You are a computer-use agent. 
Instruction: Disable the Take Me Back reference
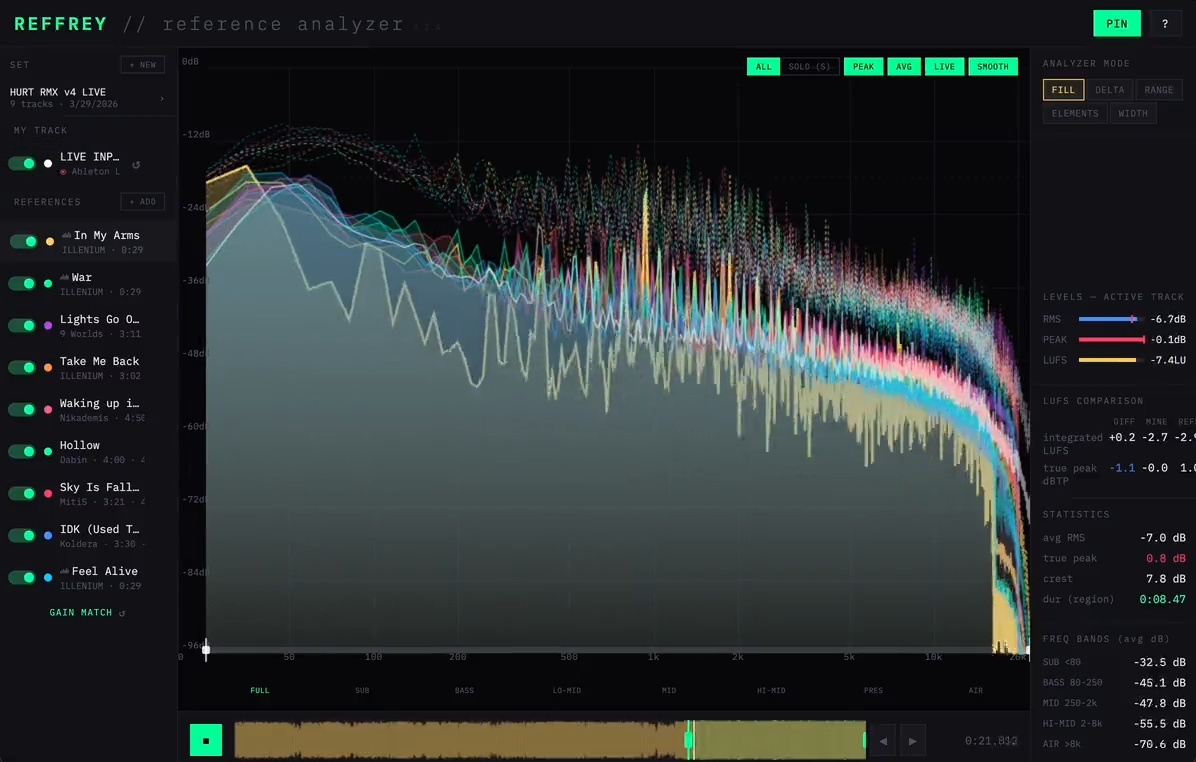pos(22,367)
